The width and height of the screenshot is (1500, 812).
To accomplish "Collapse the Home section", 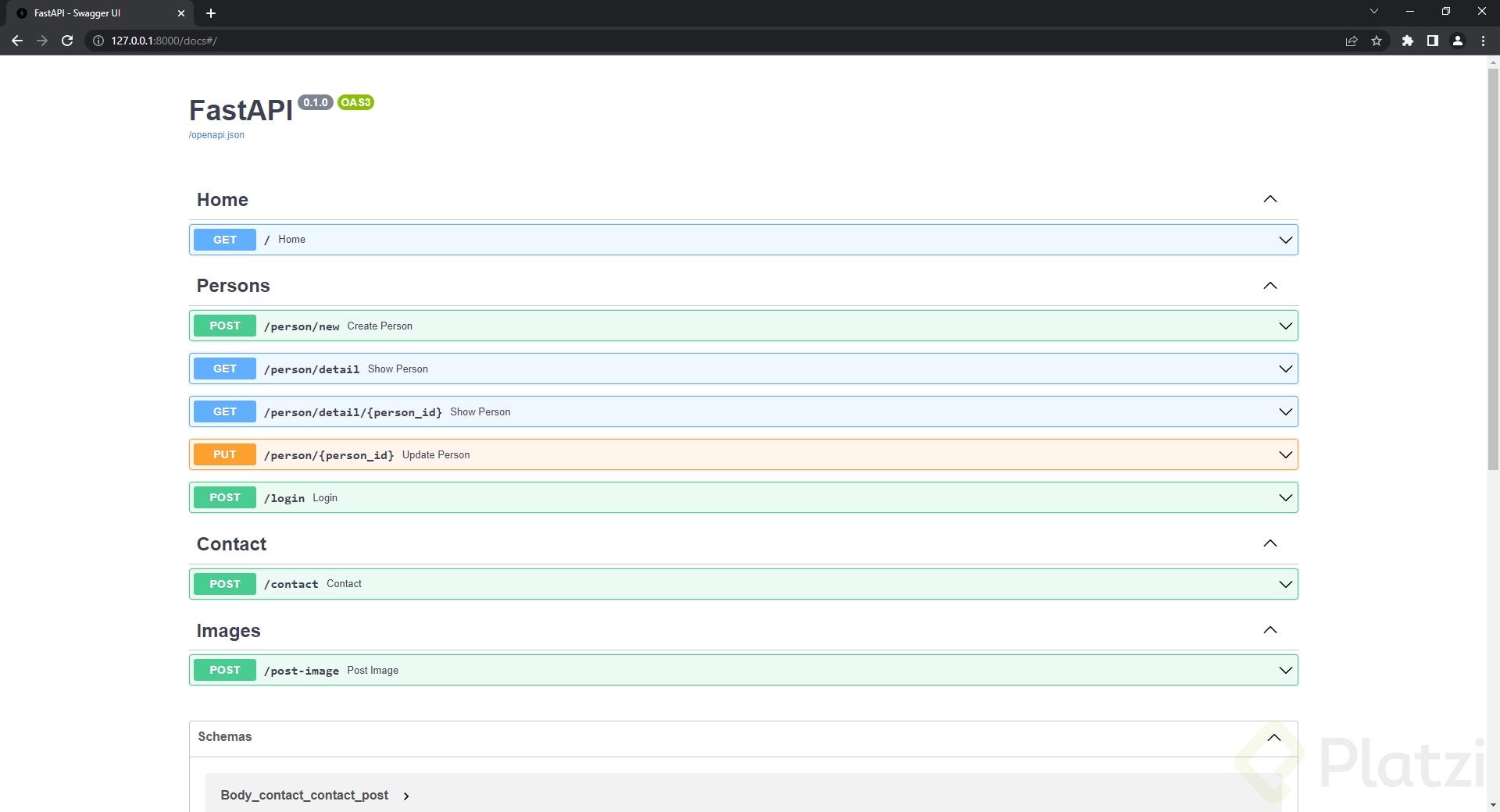I will 1270,199.
